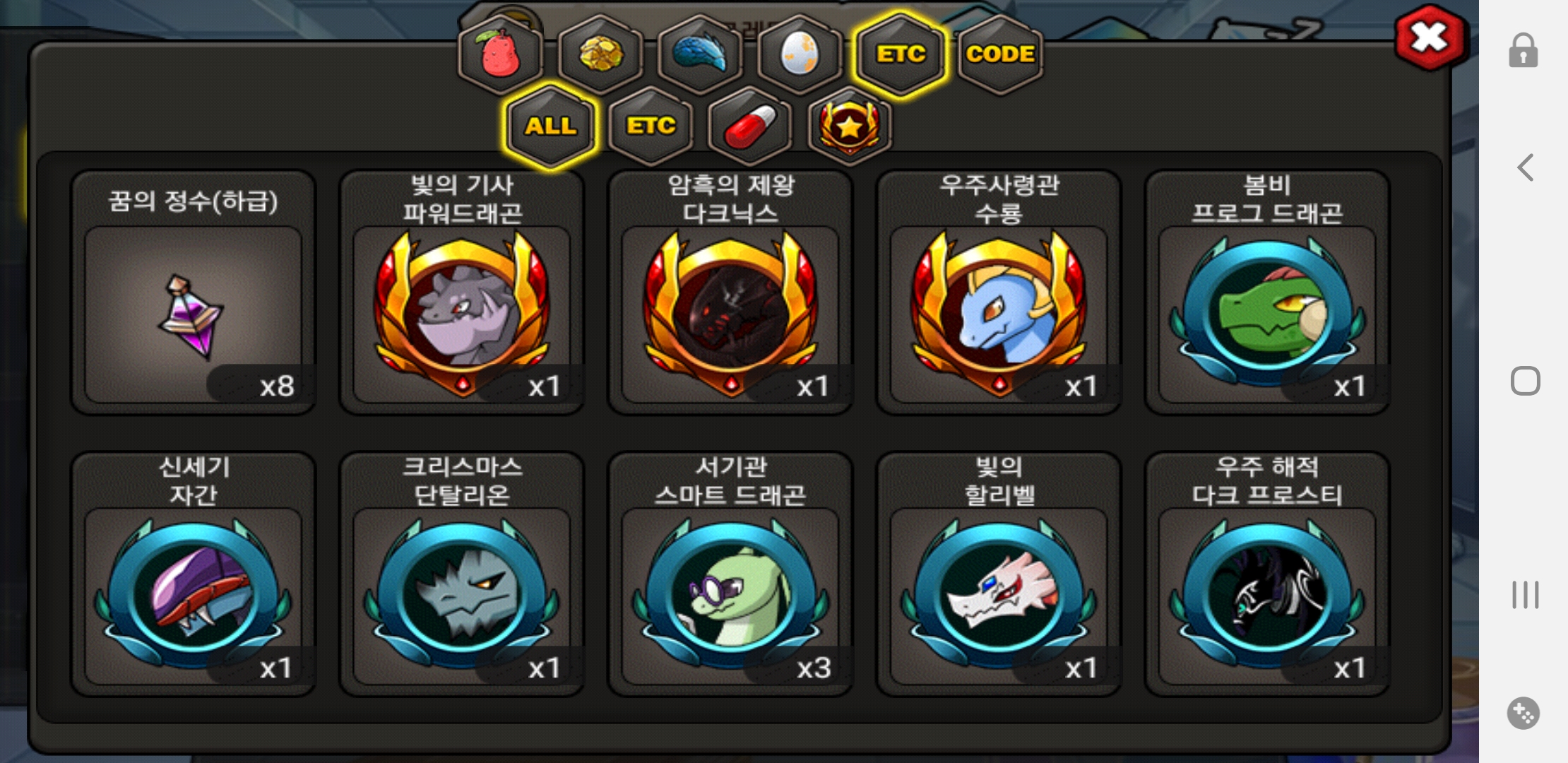Open the yellow ETC top tab
Viewport: 1568px width, 763px height.
point(901,54)
